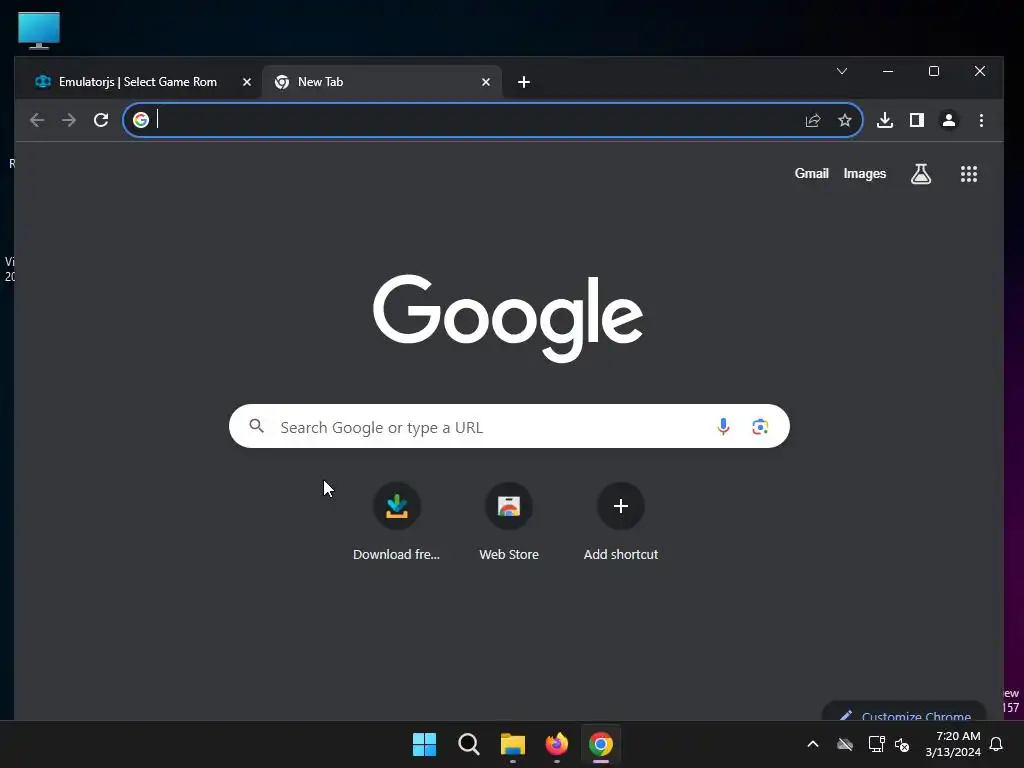Open the Chrome profile avatar
1024x768 pixels.
949,120
